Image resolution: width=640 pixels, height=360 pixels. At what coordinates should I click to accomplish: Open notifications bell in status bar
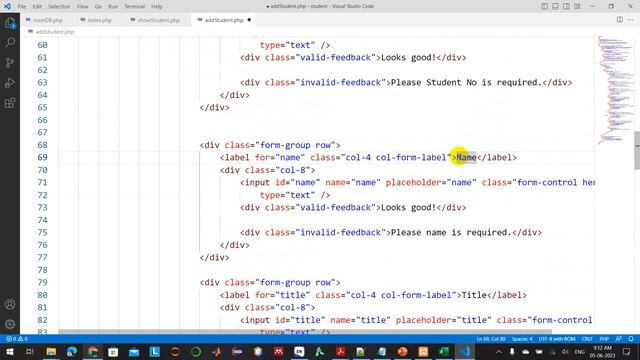pos(631,339)
